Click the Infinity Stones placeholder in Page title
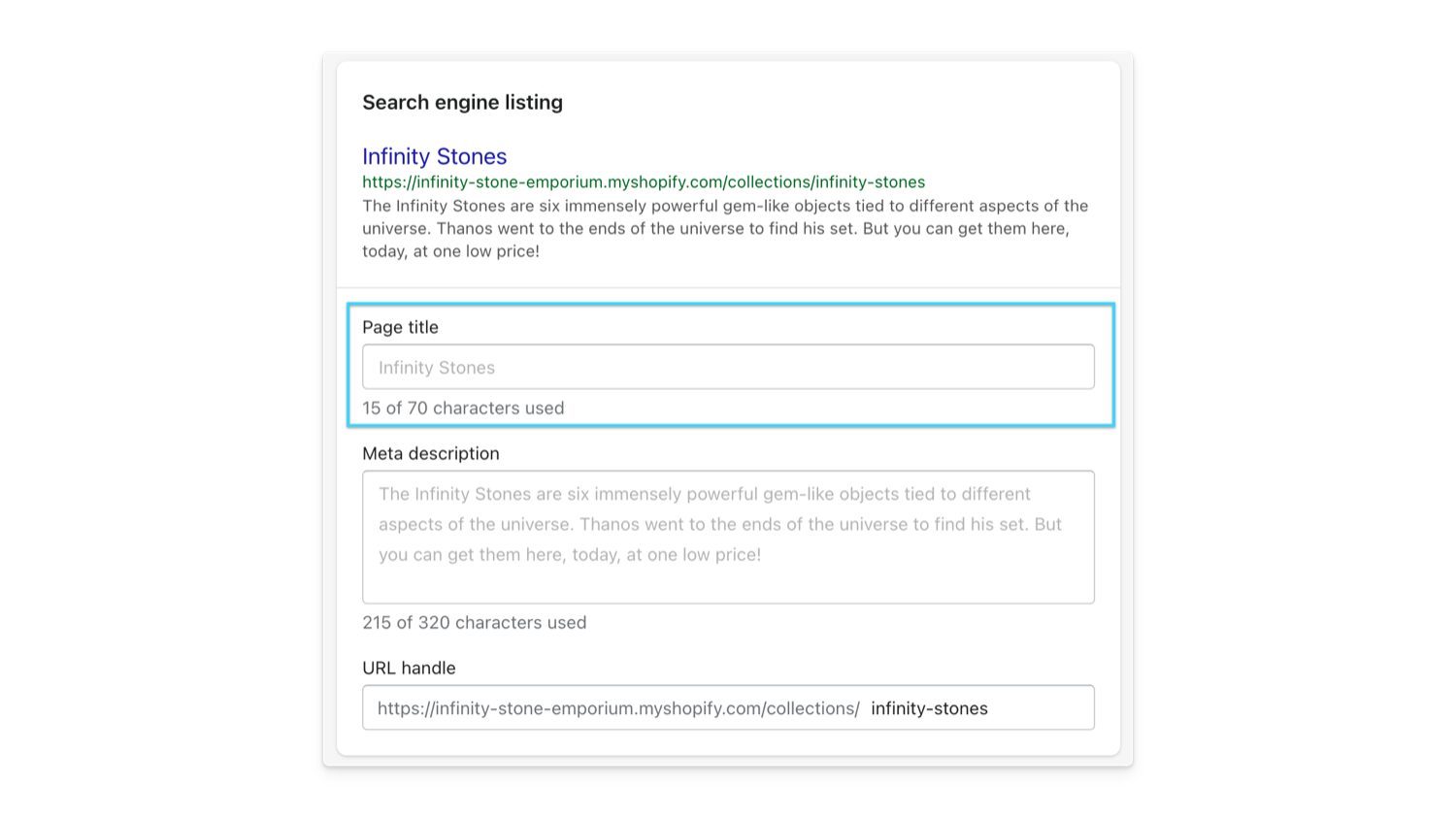 (437, 368)
